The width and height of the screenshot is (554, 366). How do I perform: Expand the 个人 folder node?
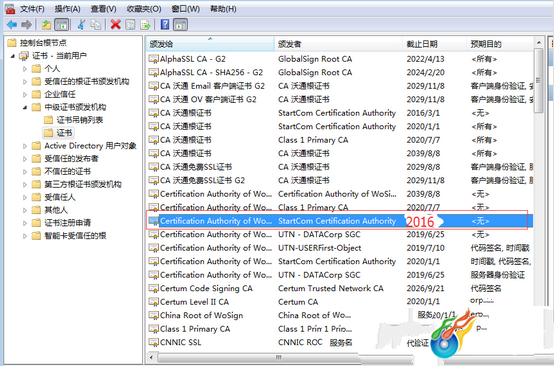click(x=25, y=69)
